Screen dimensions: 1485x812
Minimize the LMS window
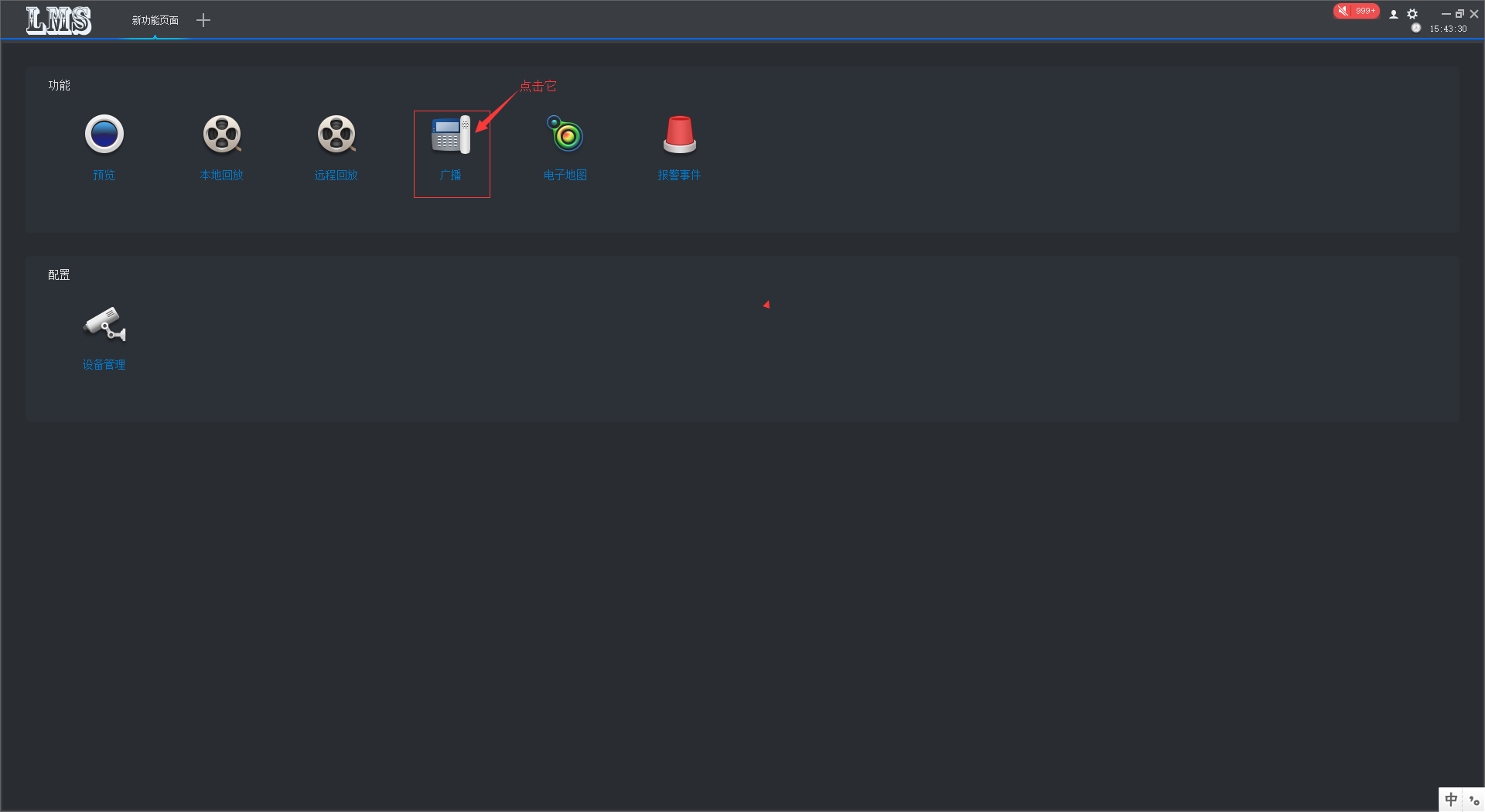coord(1446,14)
